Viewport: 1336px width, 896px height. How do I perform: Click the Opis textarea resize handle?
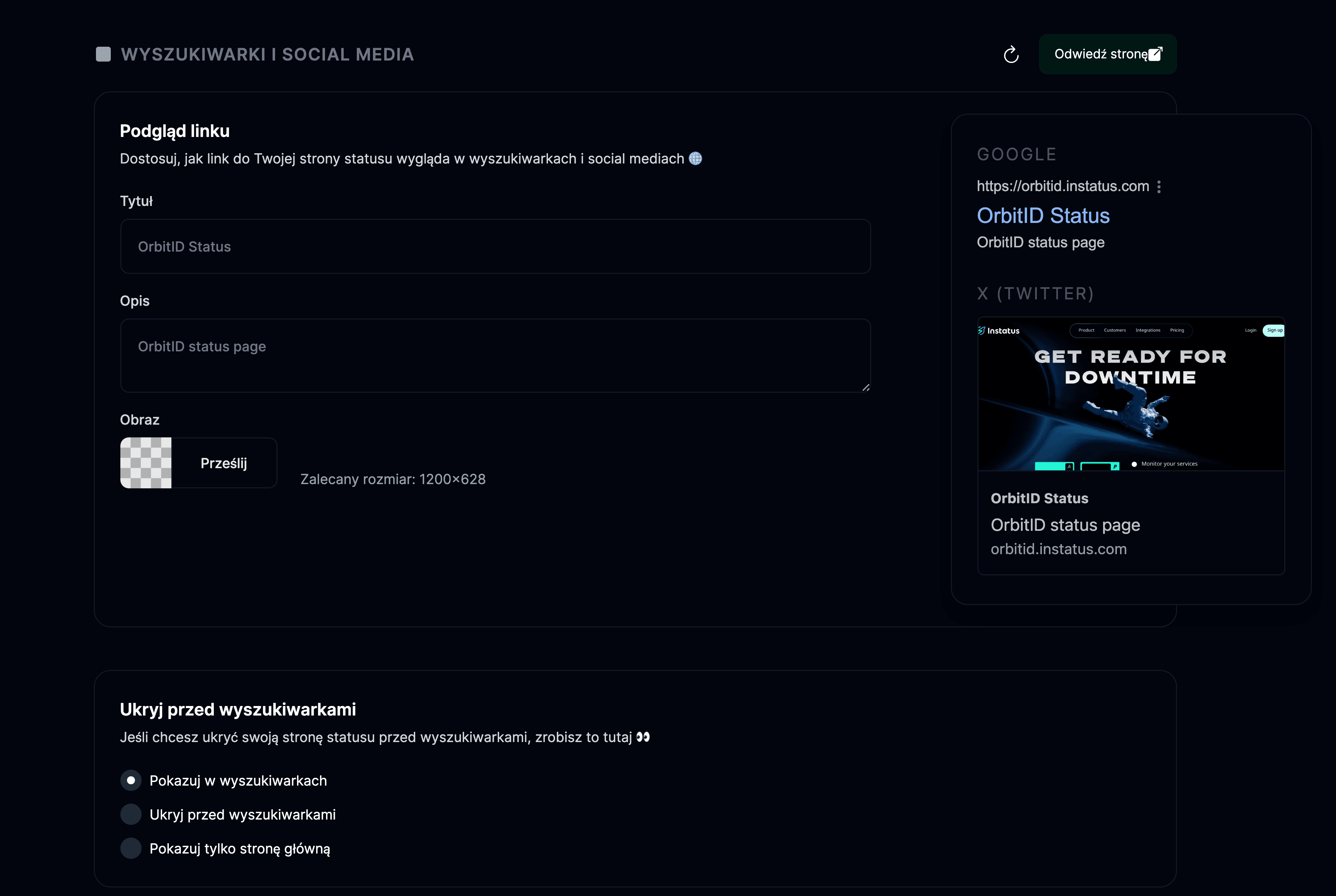[866, 387]
